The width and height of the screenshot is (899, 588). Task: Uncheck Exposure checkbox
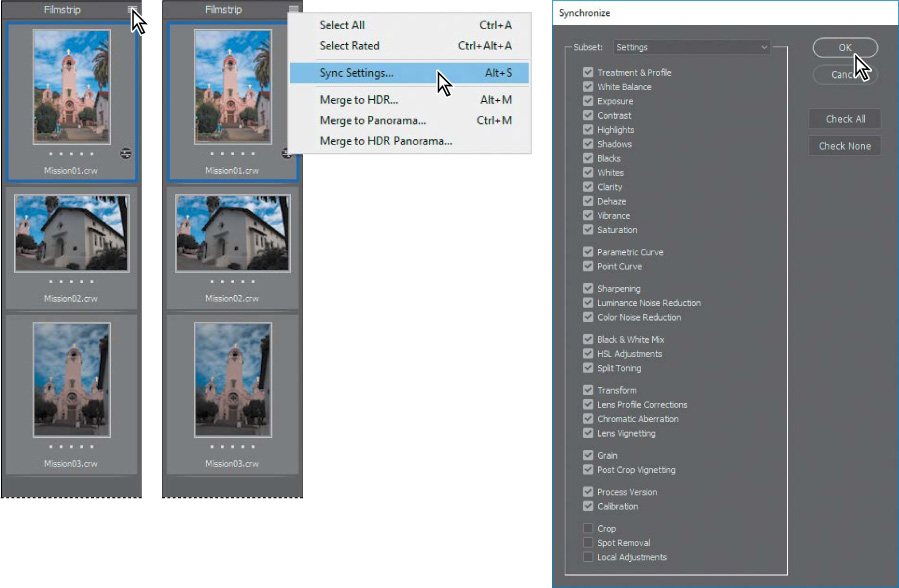pos(588,101)
